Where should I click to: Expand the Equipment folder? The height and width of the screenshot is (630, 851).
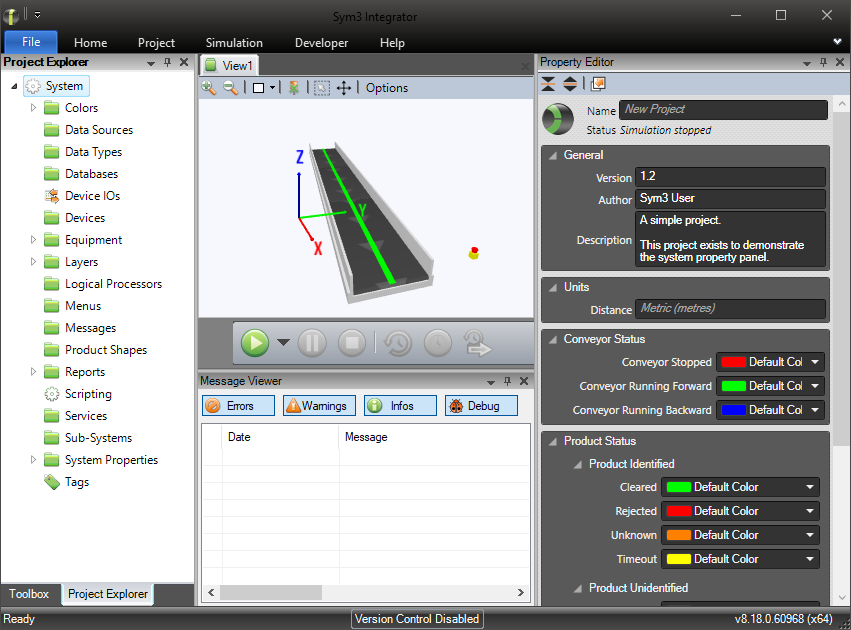(x=33, y=240)
